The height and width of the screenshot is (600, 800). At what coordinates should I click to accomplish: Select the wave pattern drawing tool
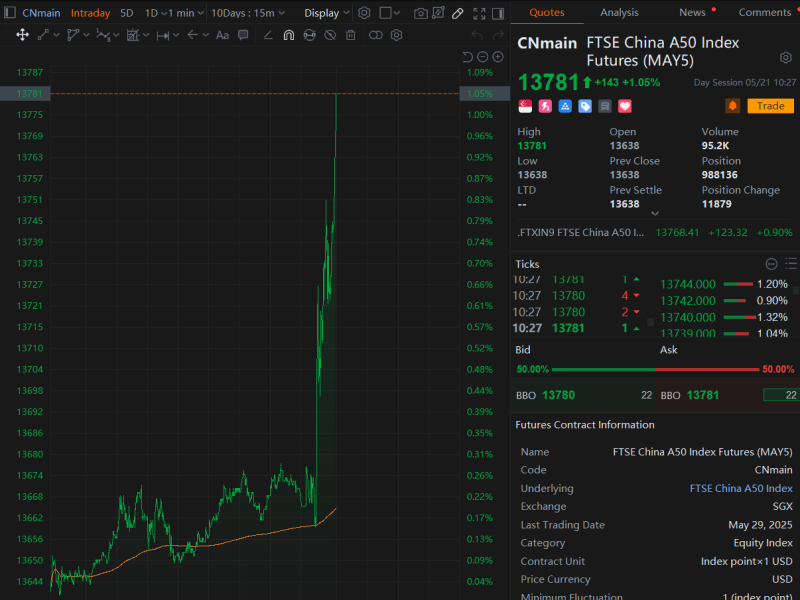(x=103, y=35)
